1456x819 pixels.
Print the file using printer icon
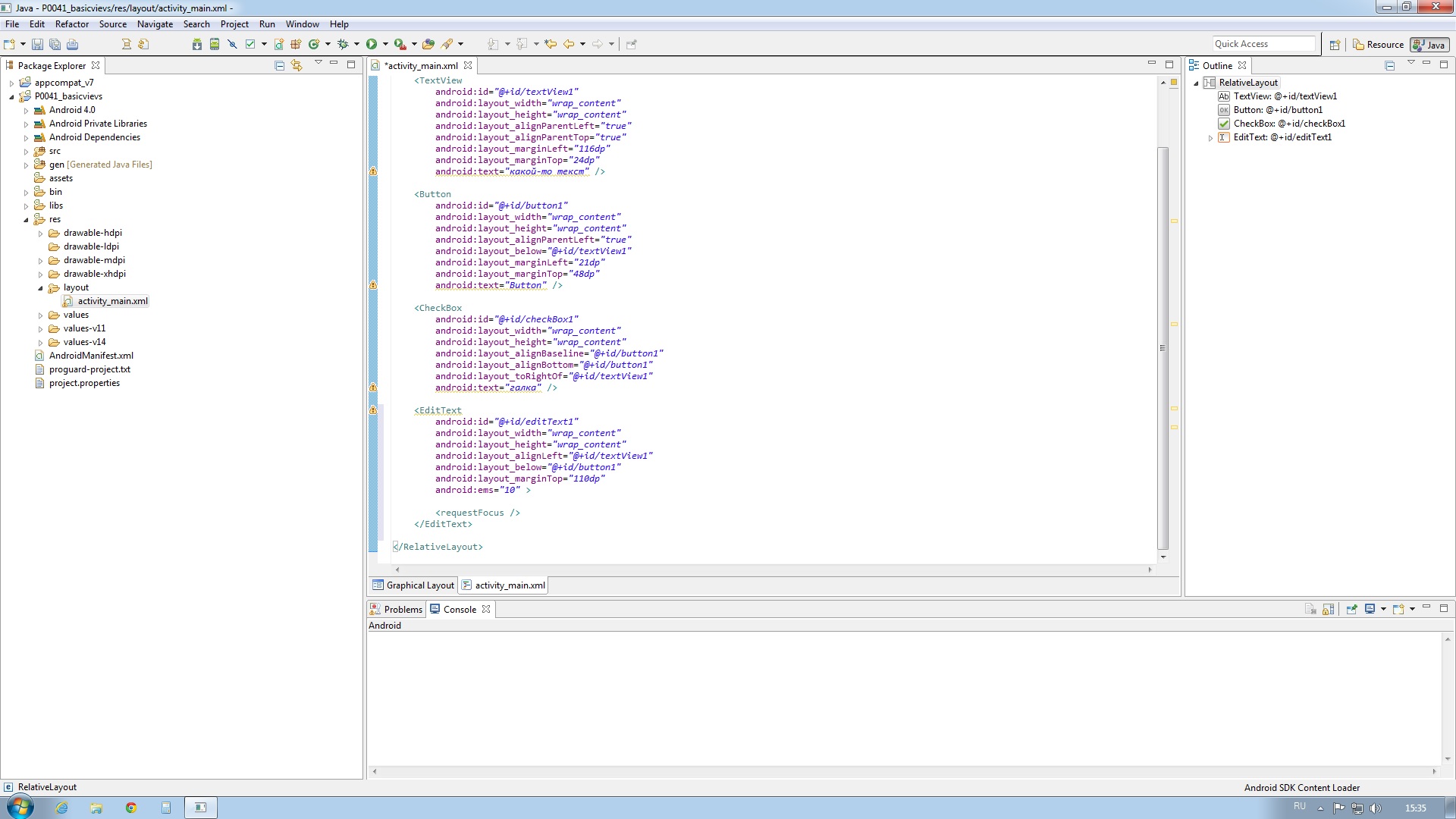click(72, 44)
